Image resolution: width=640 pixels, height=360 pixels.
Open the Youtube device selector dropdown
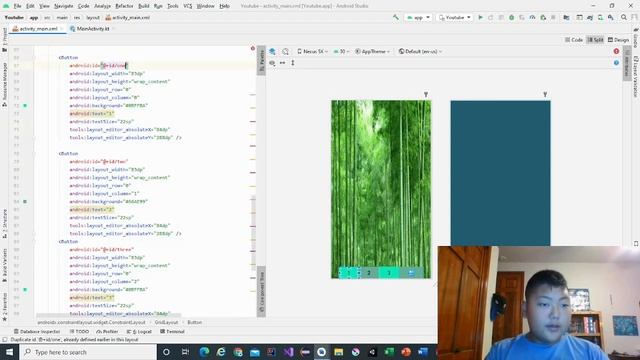[454, 18]
